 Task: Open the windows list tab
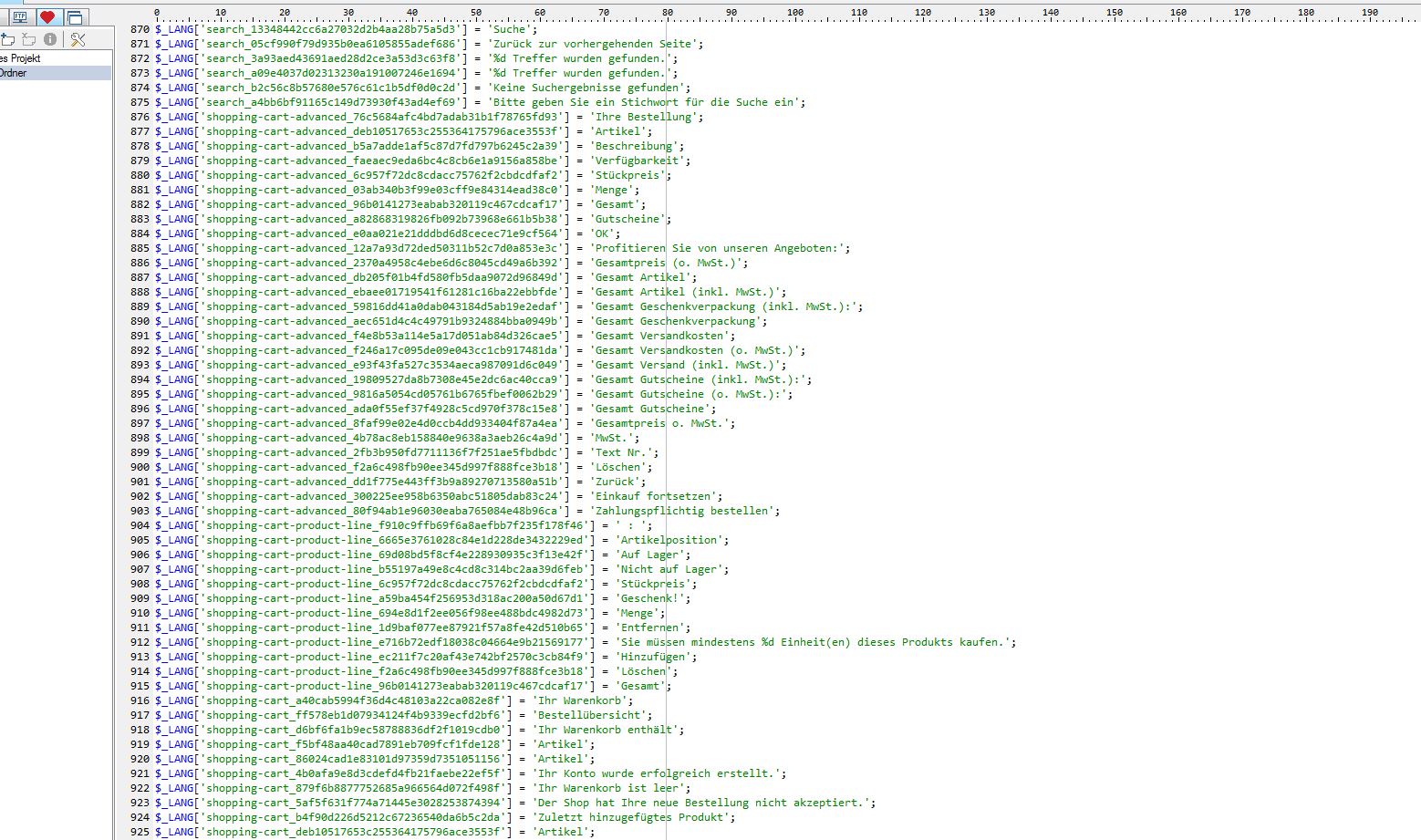point(75,16)
